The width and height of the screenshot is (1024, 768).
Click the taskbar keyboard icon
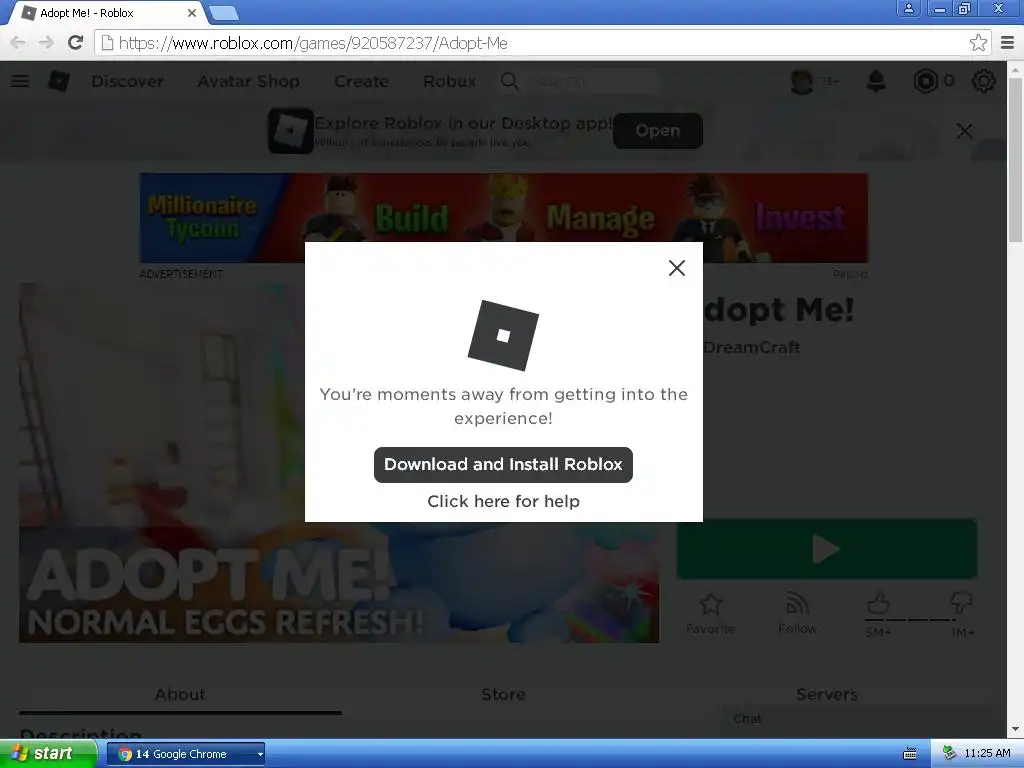(x=910, y=754)
